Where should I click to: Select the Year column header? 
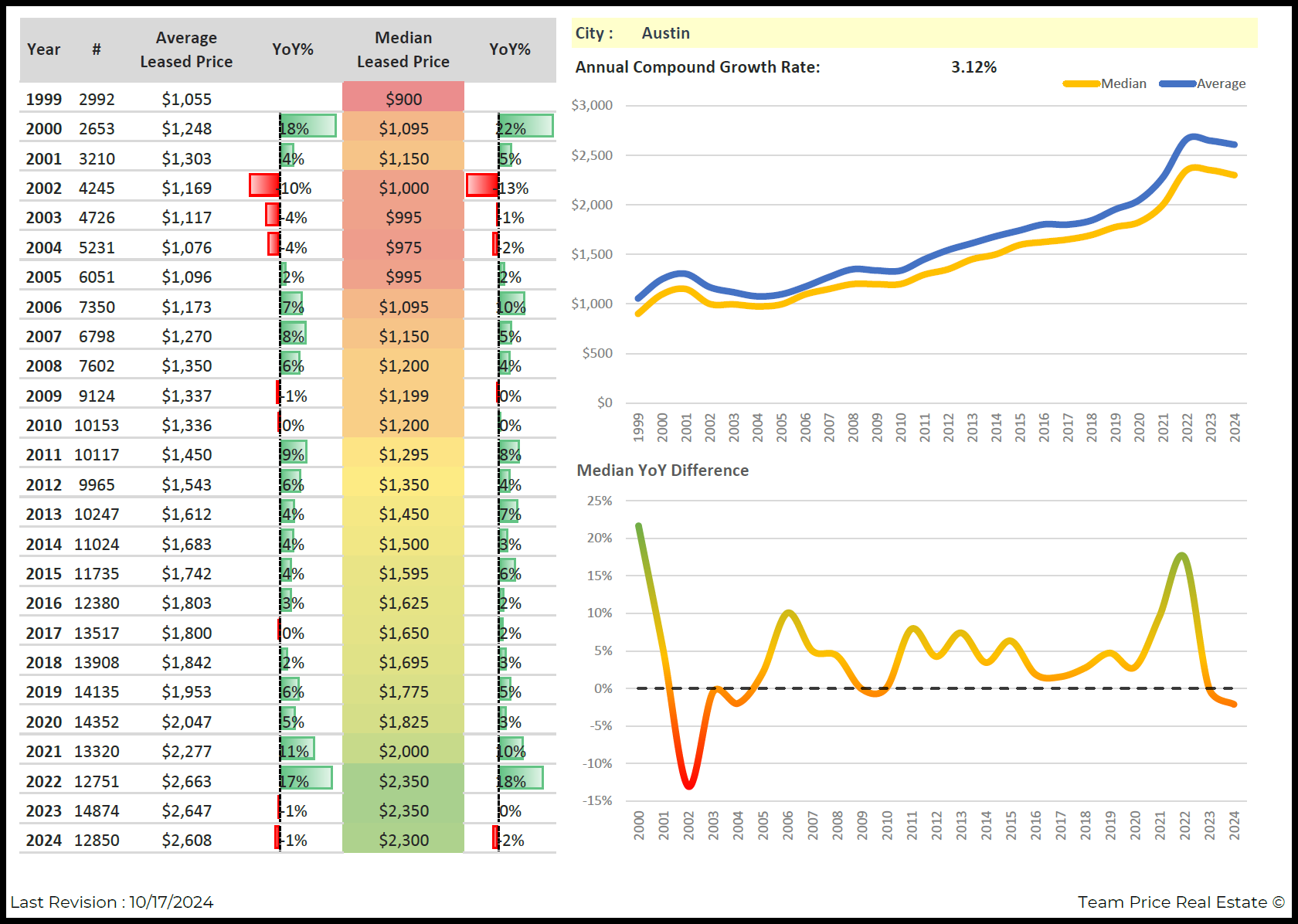point(43,49)
